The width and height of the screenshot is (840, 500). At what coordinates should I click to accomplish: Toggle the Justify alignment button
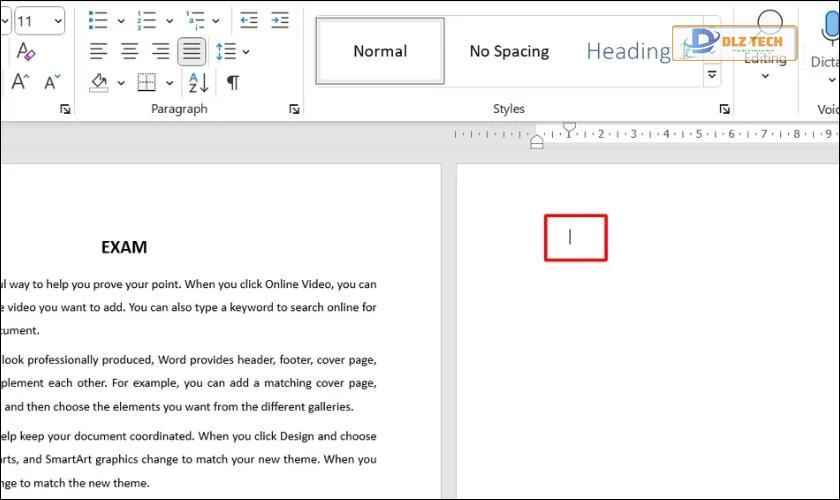191,51
